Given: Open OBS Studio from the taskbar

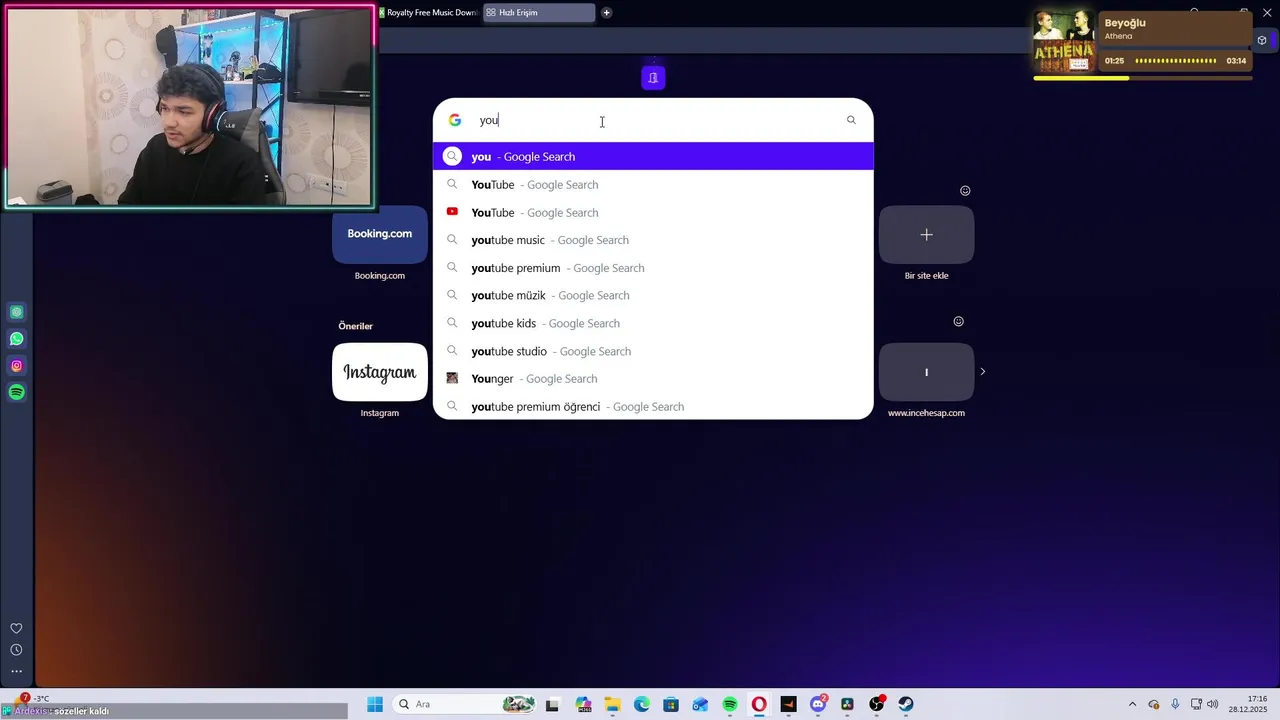Looking at the screenshot, I should [877, 704].
